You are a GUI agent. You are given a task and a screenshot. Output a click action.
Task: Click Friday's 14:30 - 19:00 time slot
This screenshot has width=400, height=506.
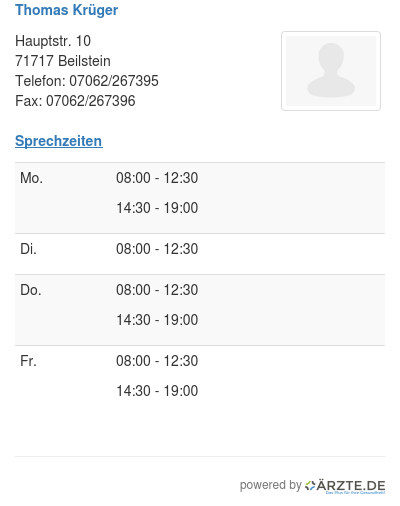pyautogui.click(x=157, y=391)
